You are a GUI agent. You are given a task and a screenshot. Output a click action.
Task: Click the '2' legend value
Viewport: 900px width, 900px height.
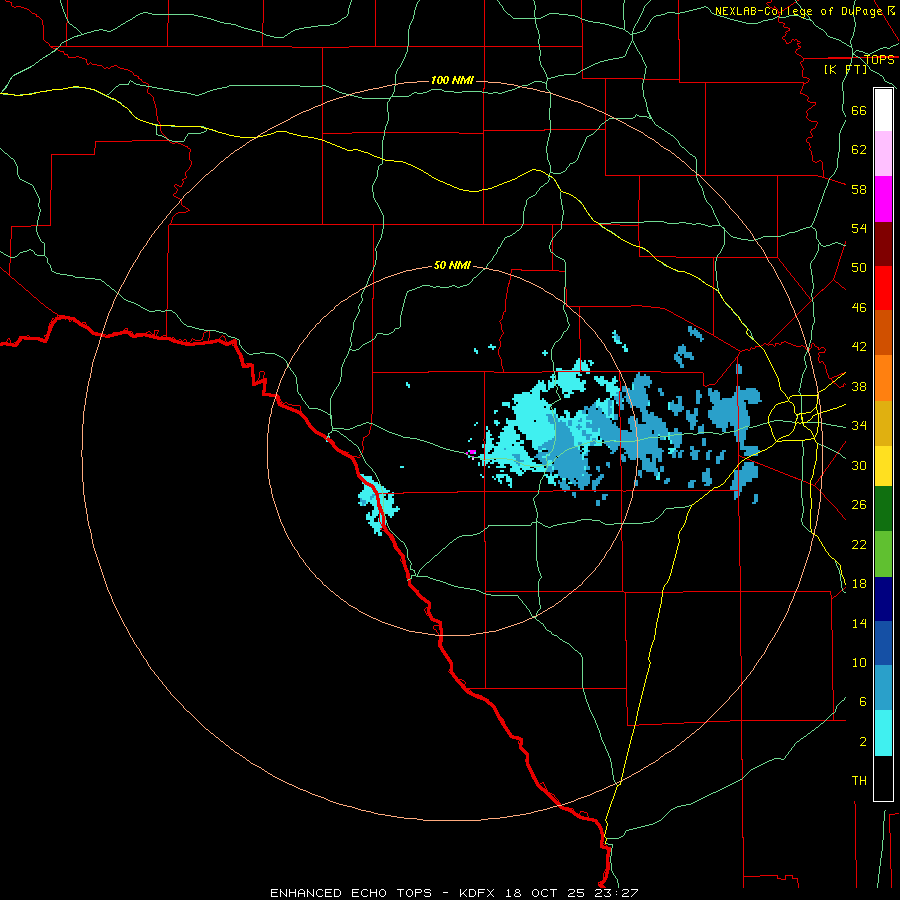pyautogui.click(x=863, y=742)
